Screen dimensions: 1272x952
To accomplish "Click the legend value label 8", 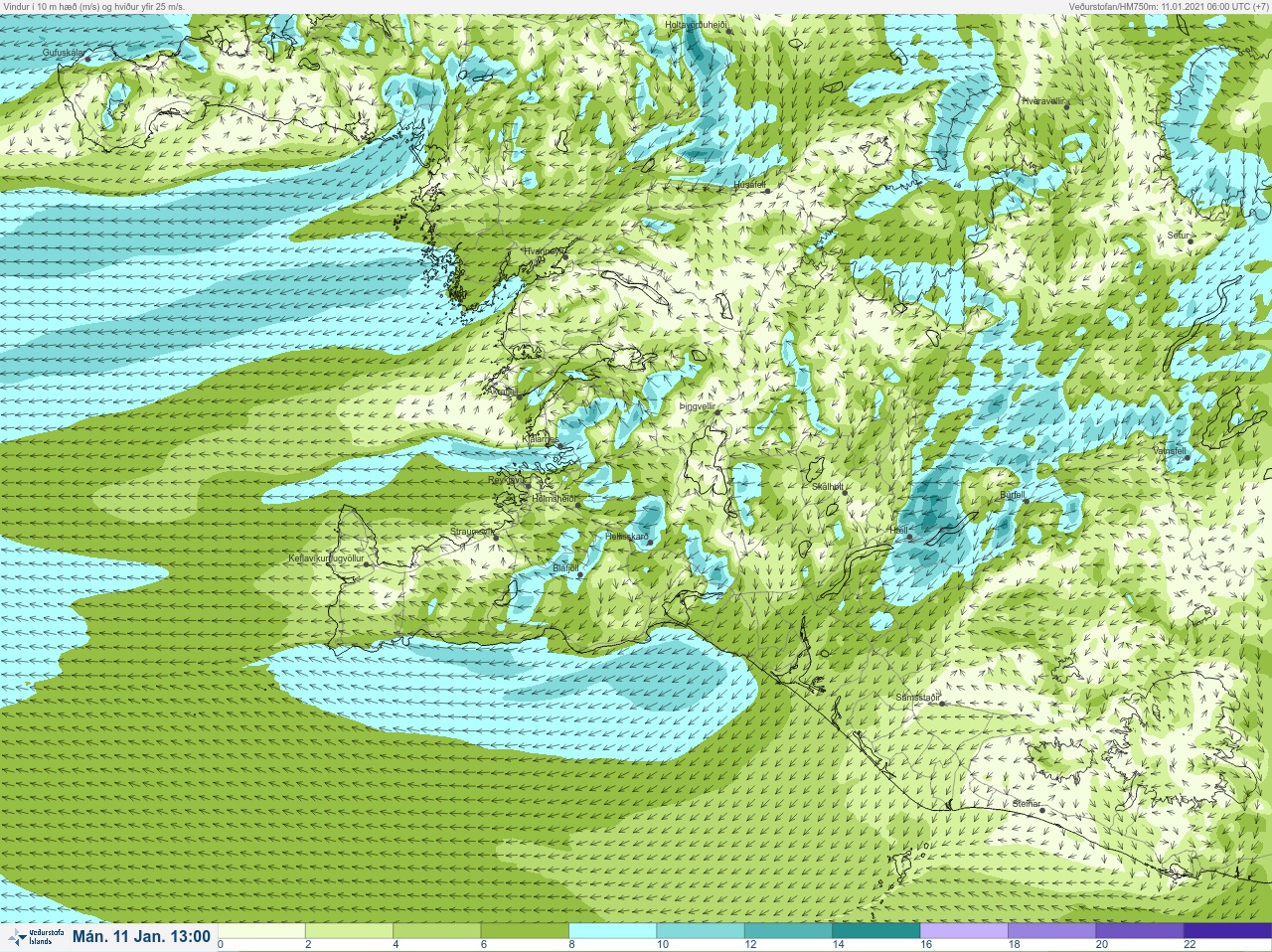I will 572,945.
